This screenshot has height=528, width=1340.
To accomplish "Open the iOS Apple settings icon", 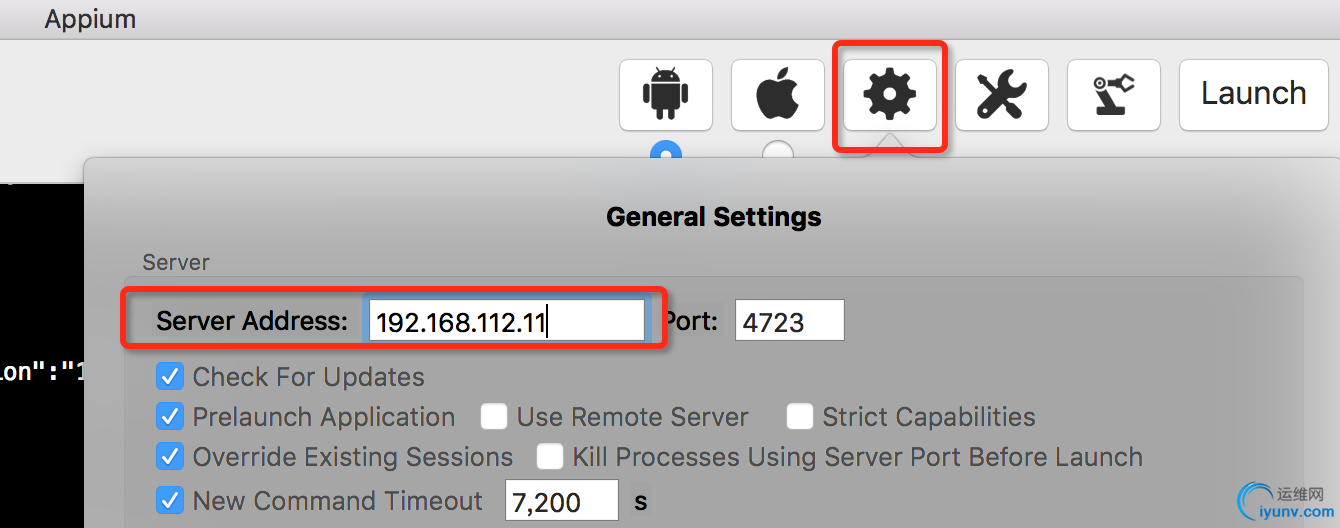I will pyautogui.click(x=777, y=95).
